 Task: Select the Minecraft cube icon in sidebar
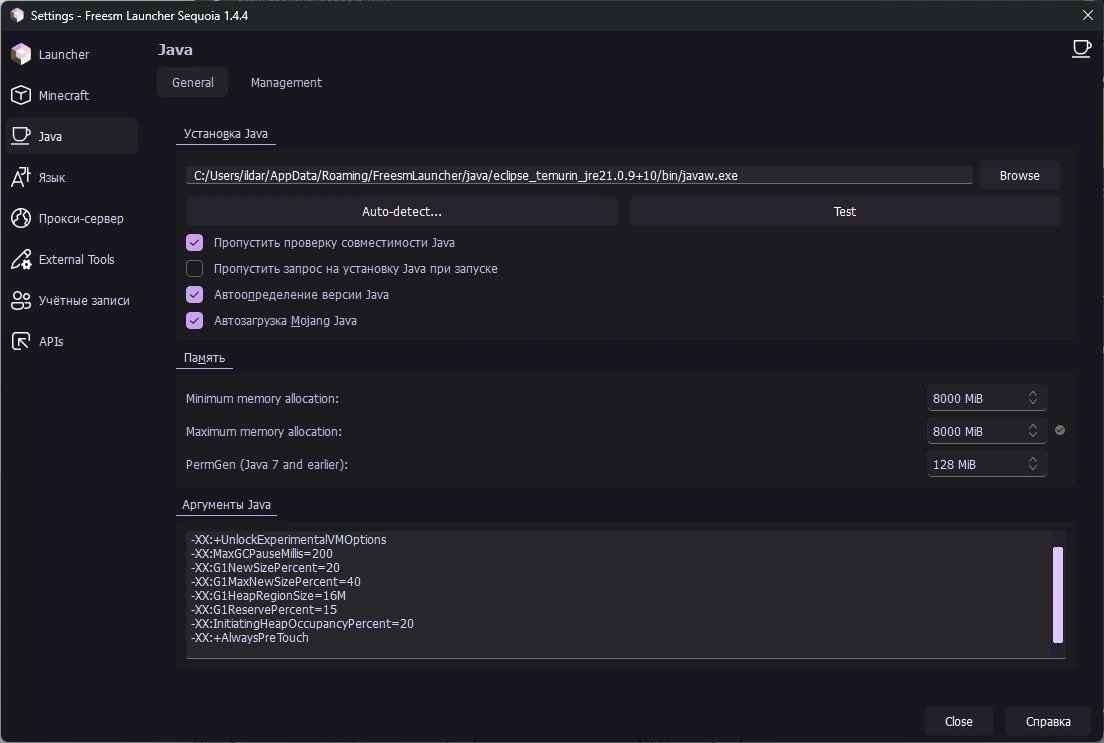tap(21, 95)
